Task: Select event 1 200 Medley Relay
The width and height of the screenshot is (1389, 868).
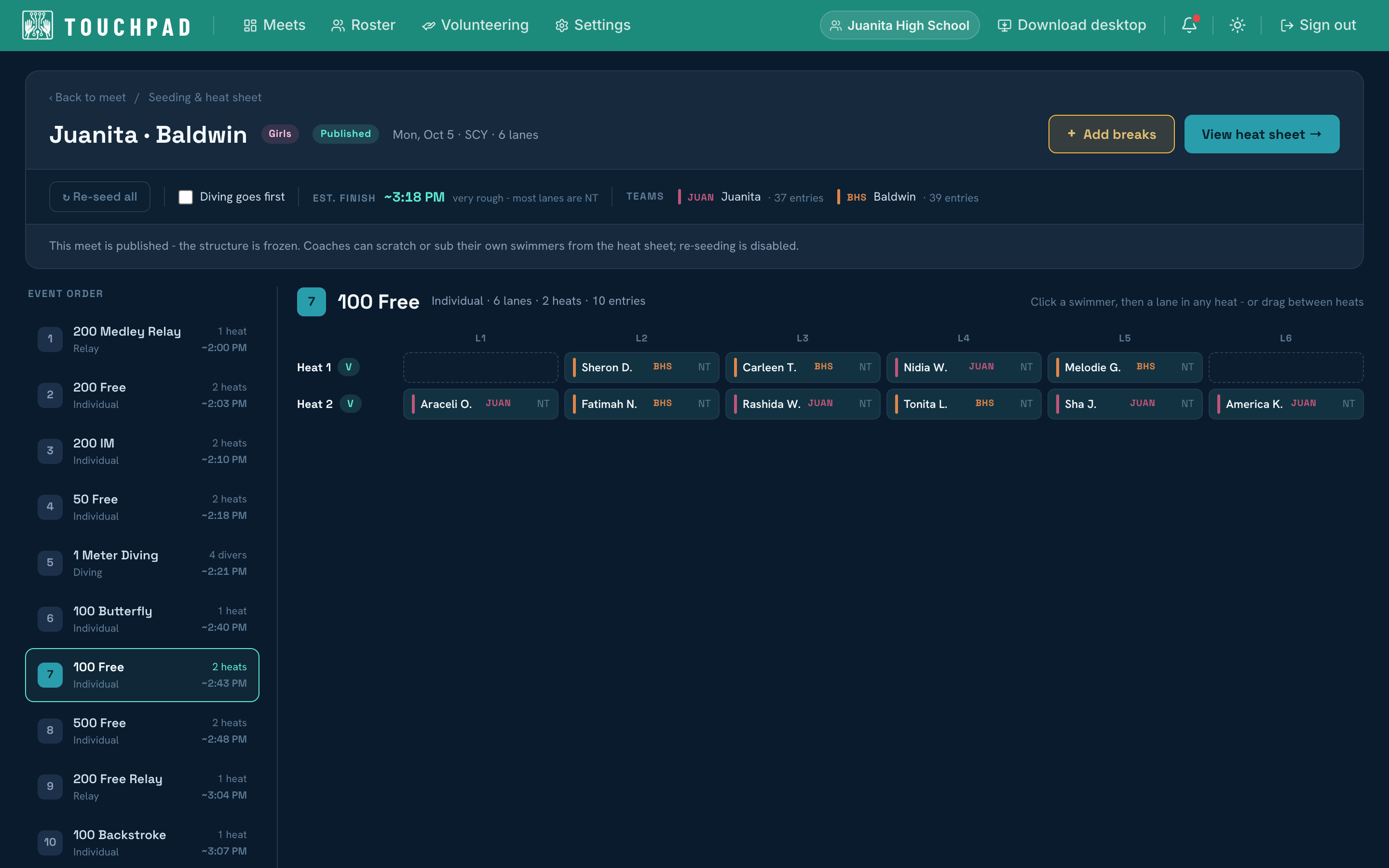Action: coord(142,339)
